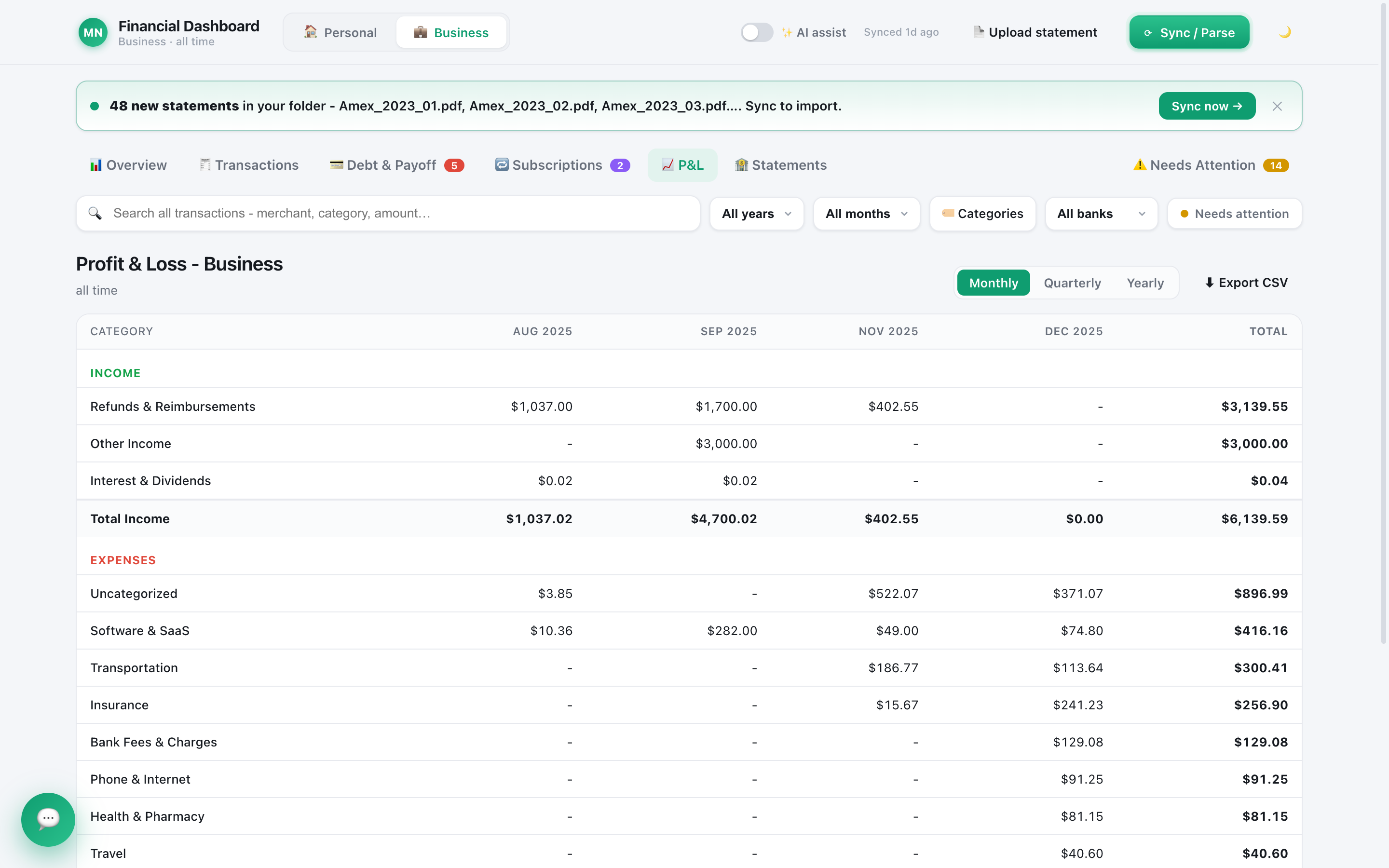Click the SEP 2025 column header
The width and height of the screenshot is (1389, 868).
[x=728, y=331]
